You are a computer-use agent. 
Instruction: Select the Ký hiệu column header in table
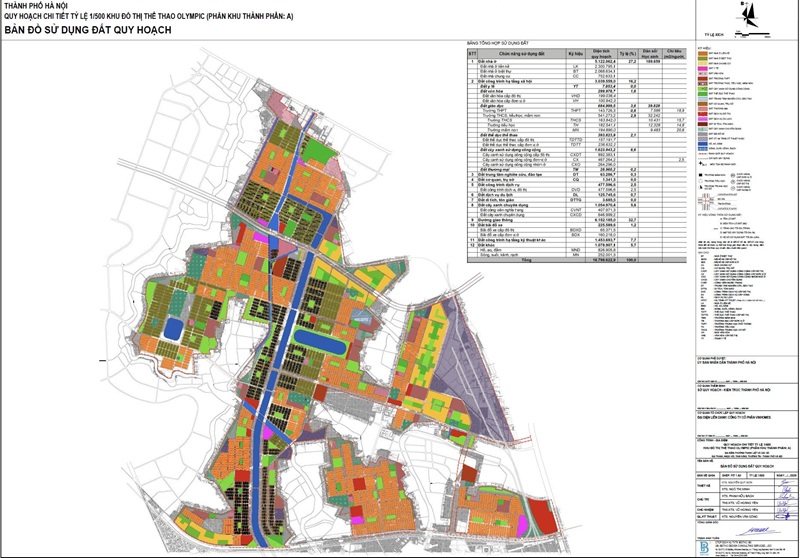pyautogui.click(x=574, y=52)
